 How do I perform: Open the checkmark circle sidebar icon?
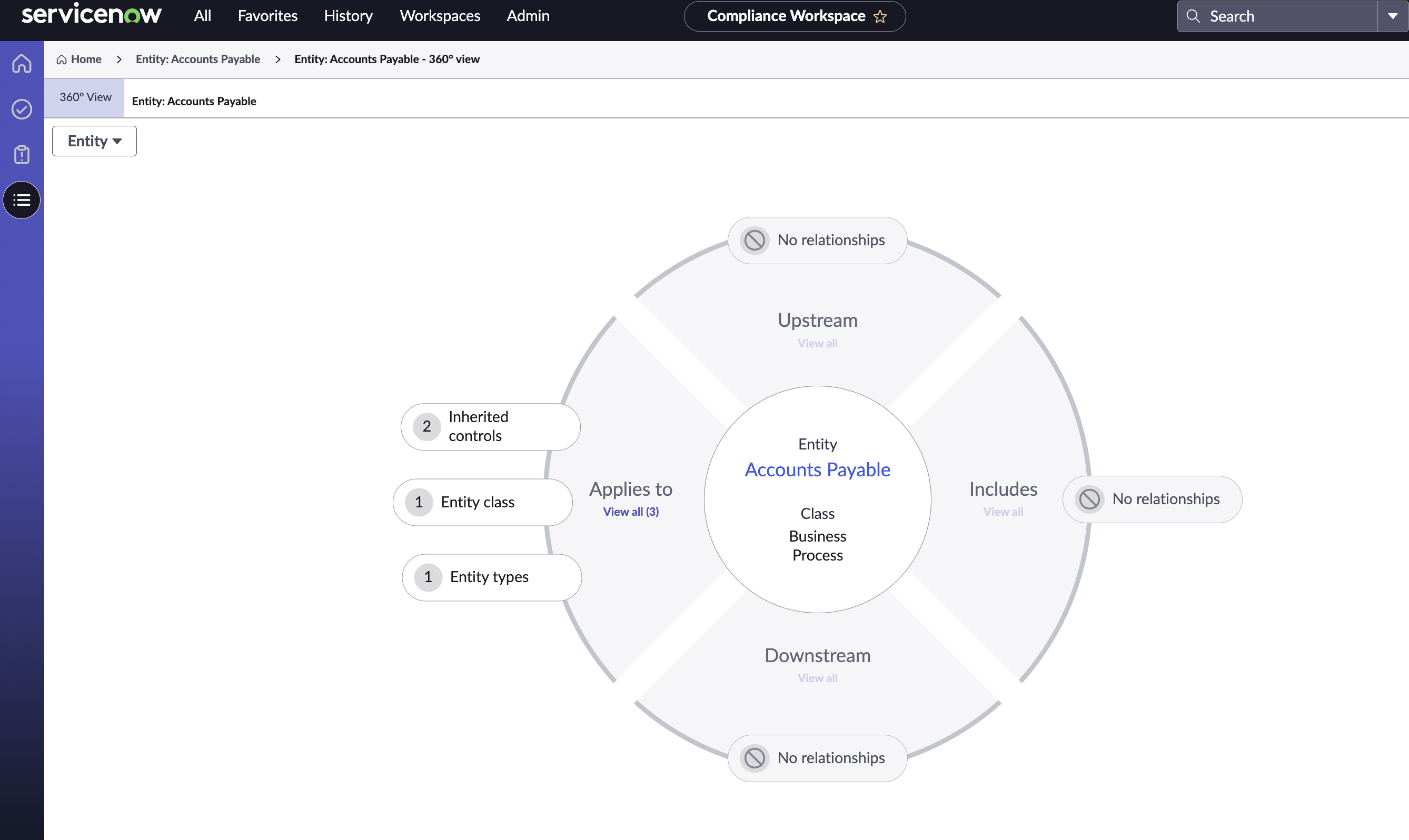(x=22, y=109)
